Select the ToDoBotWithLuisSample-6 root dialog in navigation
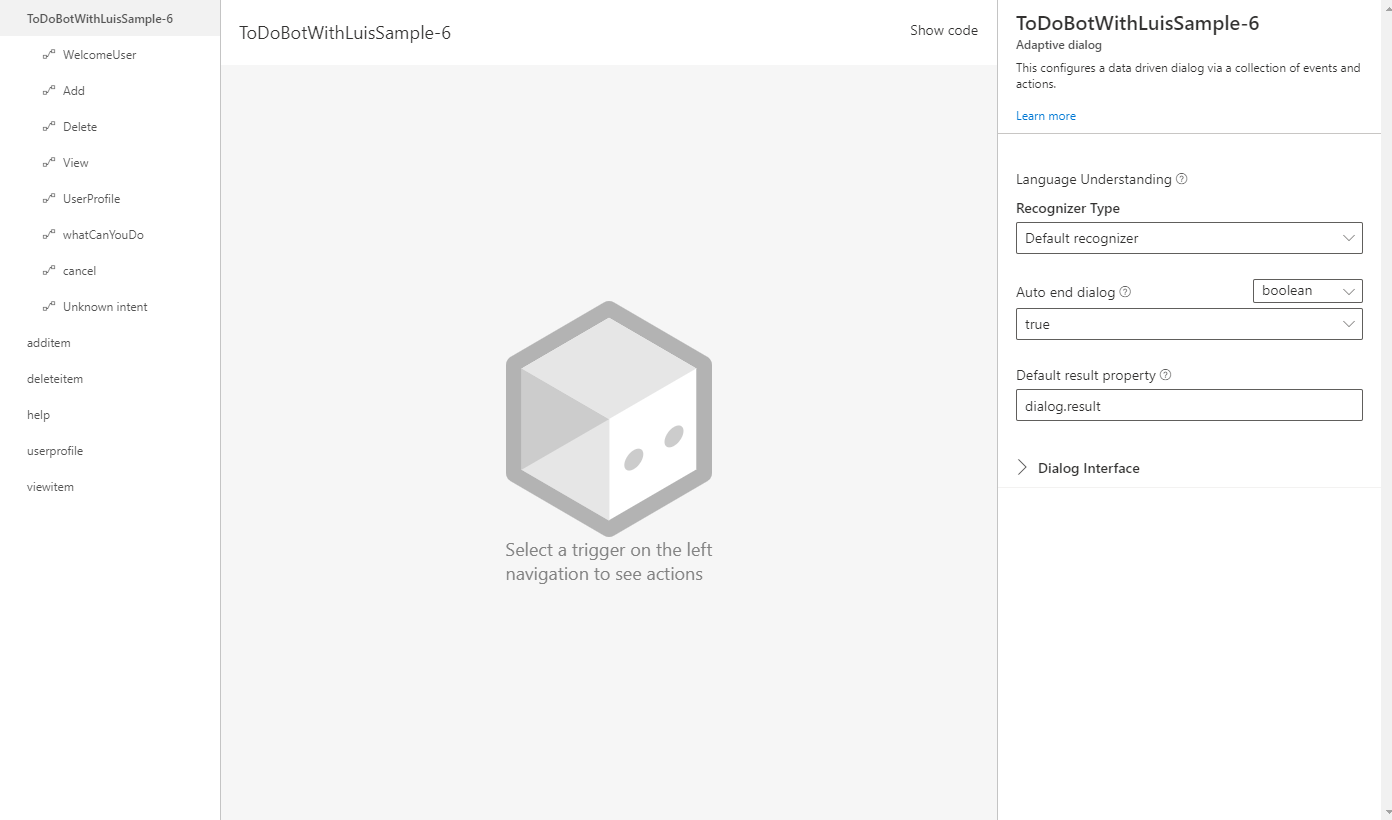Viewport: 1392px width, 820px height. coord(110,18)
